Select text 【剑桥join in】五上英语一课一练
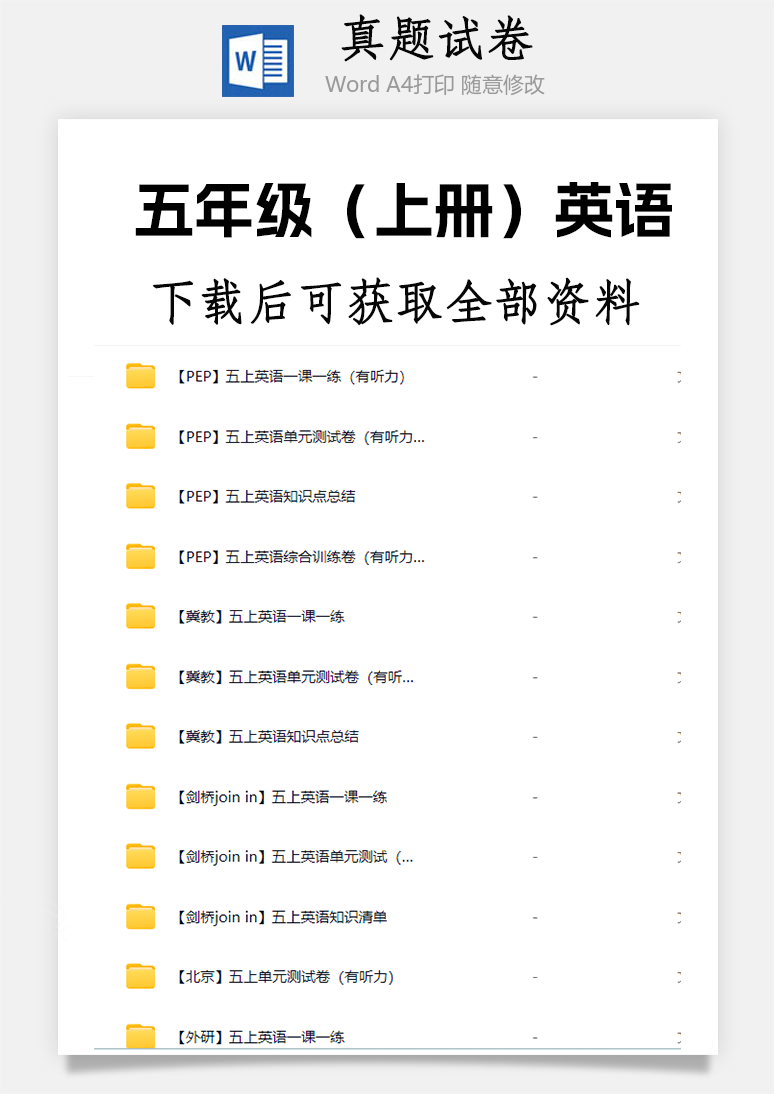 [x=281, y=797]
